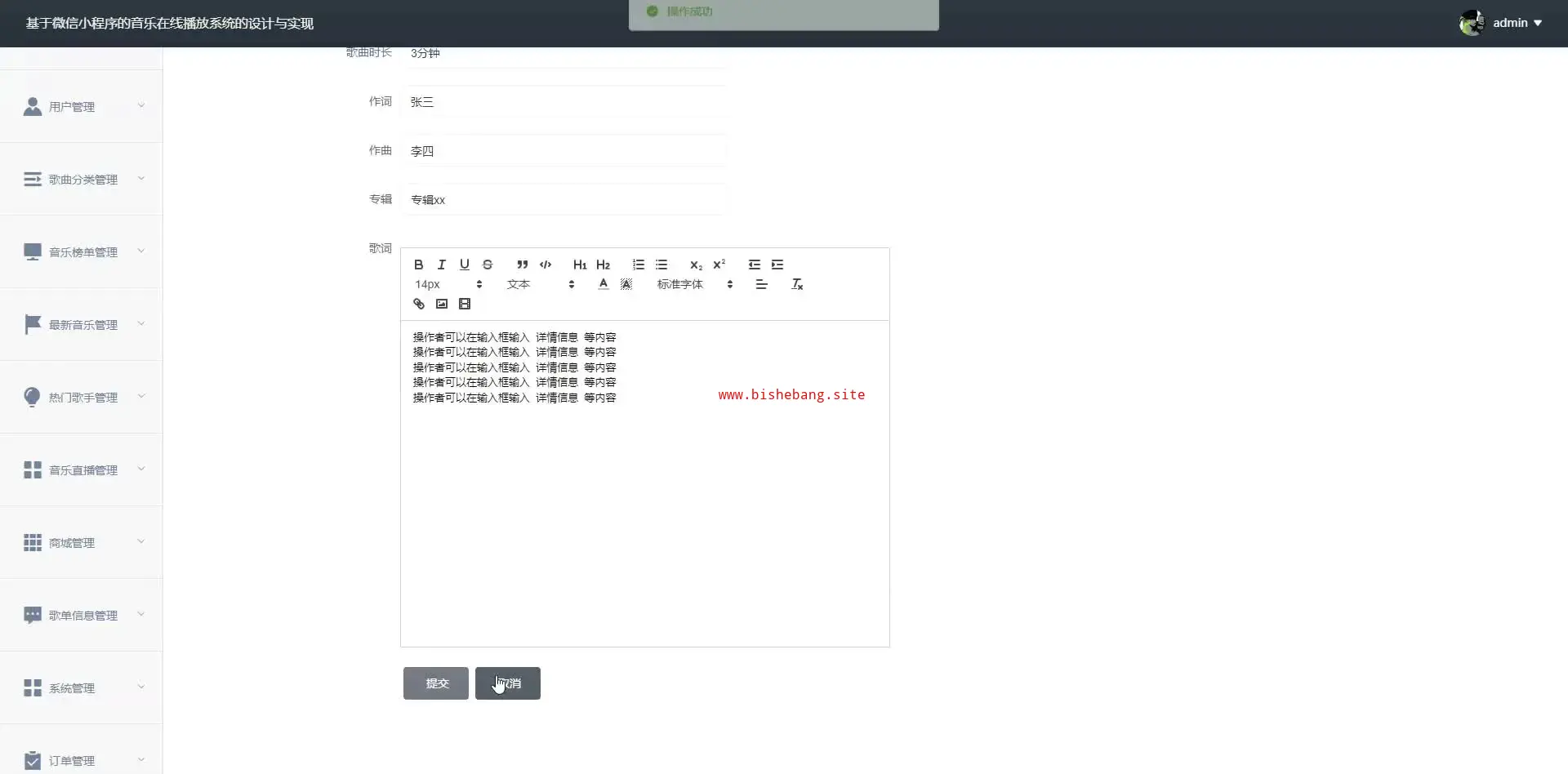The image size is (1568, 774).
Task: Toggle the 歌单信息管理 chevron arrow
Action: (x=140, y=614)
